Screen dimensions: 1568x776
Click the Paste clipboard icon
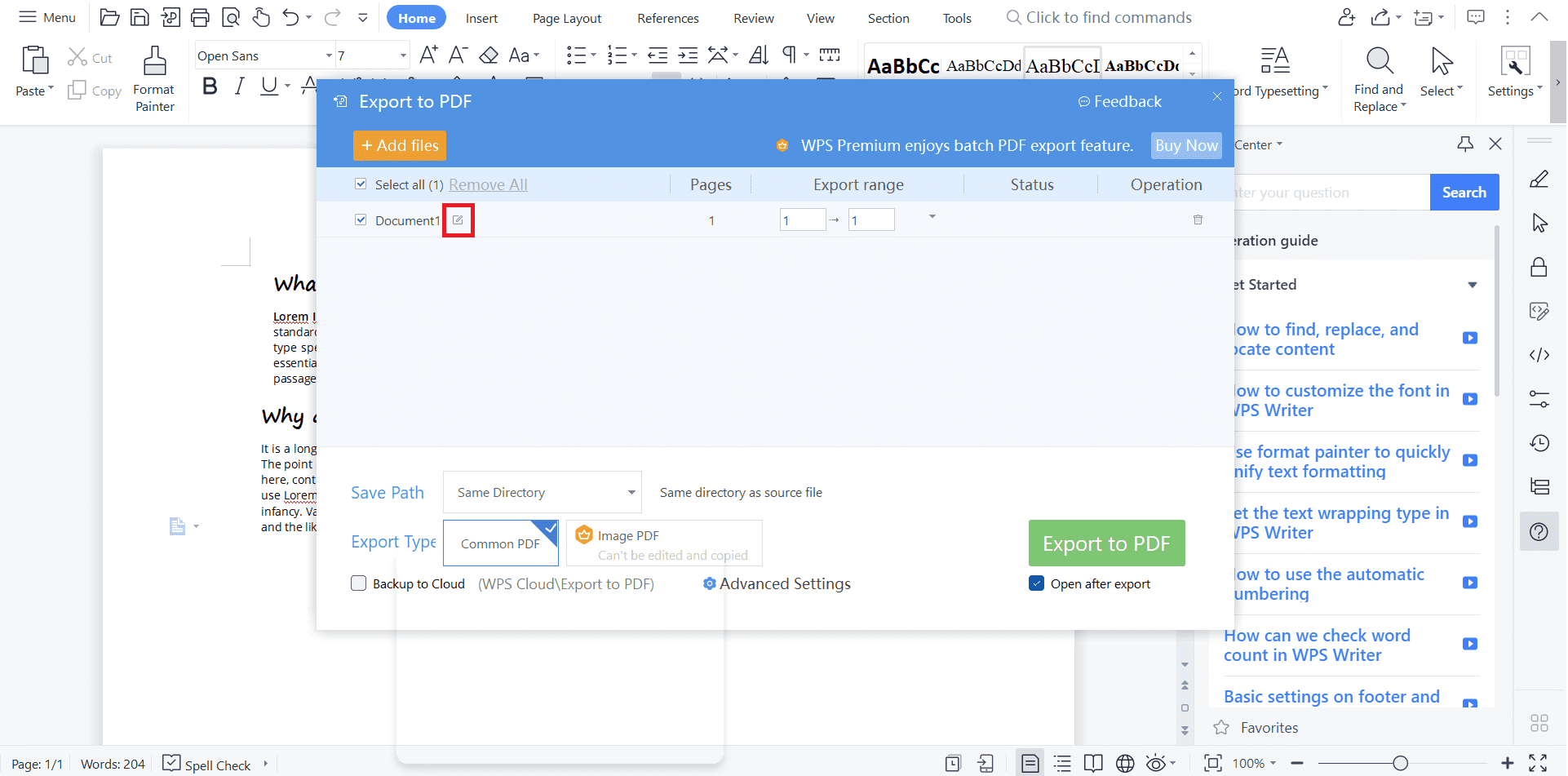click(x=35, y=61)
